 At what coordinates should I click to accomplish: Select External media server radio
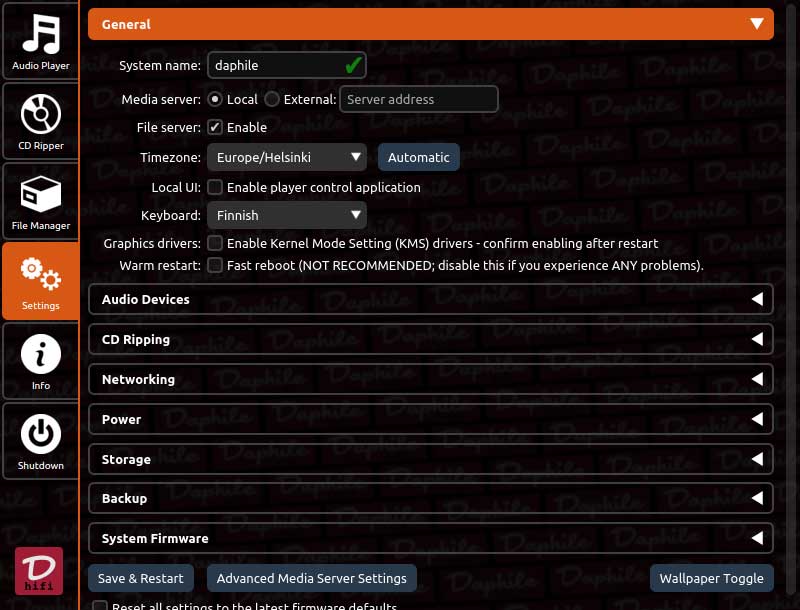[272, 99]
